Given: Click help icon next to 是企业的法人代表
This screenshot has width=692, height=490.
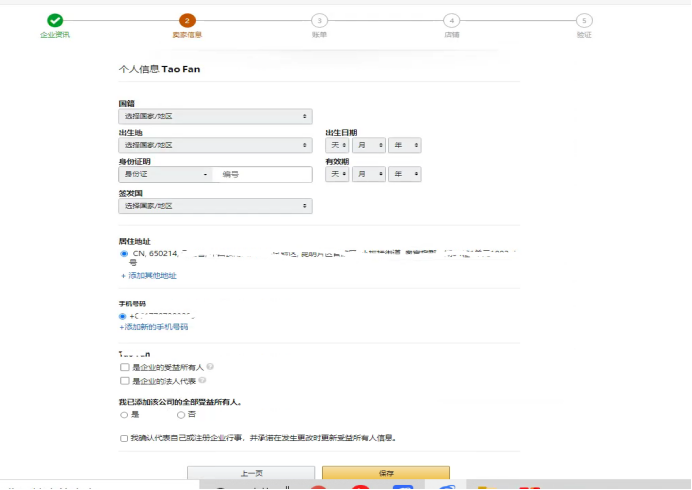Looking at the screenshot, I should (x=203, y=380).
